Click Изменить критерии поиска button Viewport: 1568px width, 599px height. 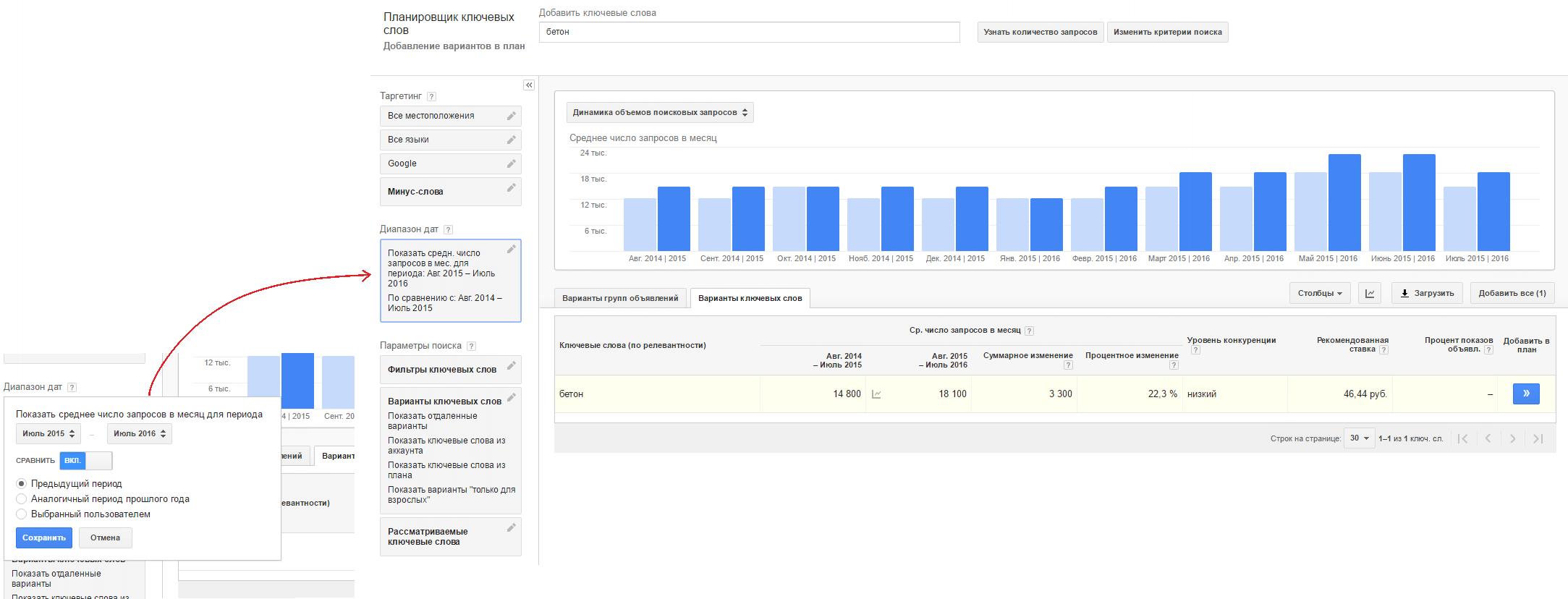coord(1168,32)
